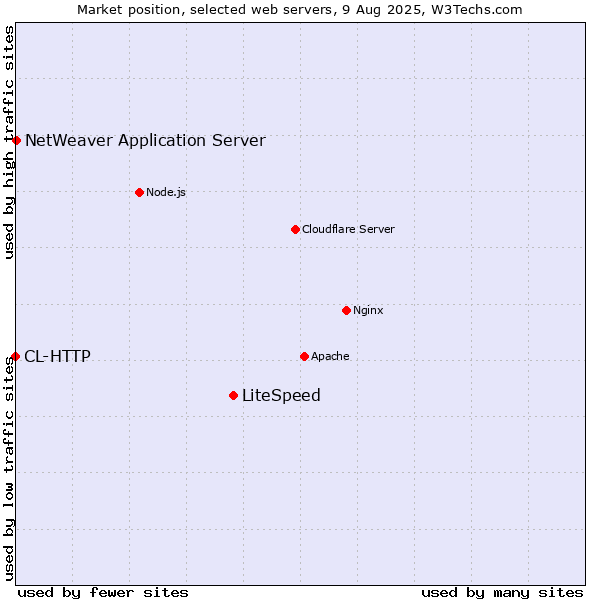Click the 'used by low traffic sites' label

tap(9, 469)
